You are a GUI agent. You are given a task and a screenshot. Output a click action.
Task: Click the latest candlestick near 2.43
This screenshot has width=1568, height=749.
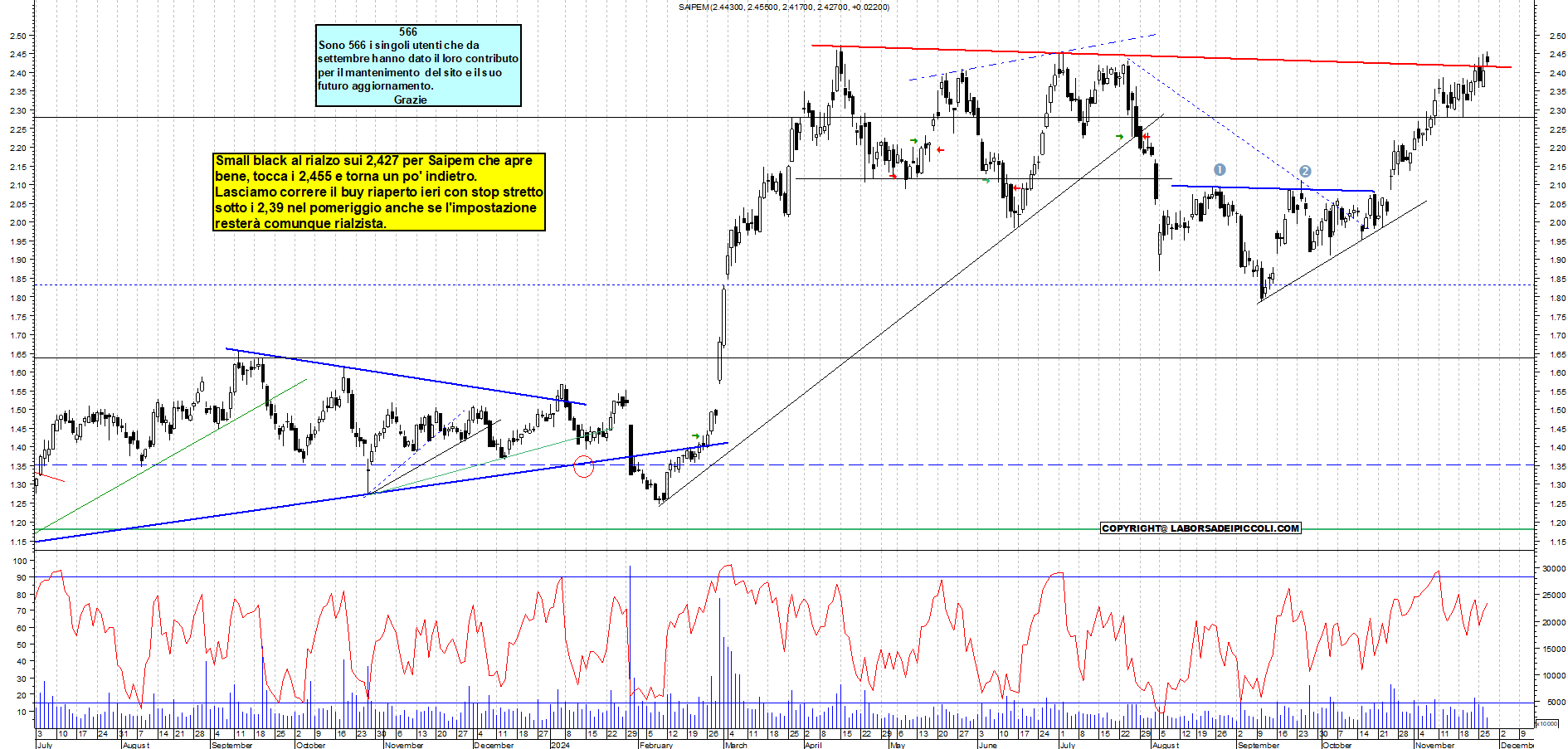[x=1488, y=59]
